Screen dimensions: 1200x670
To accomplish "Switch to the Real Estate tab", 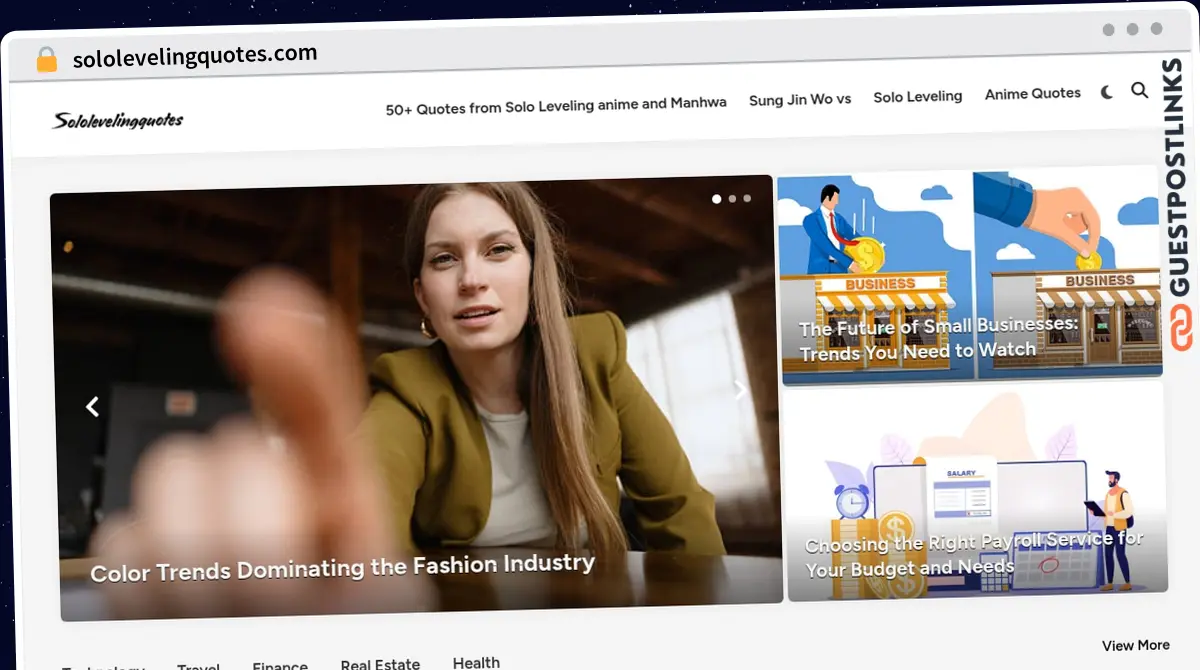I will (380, 664).
